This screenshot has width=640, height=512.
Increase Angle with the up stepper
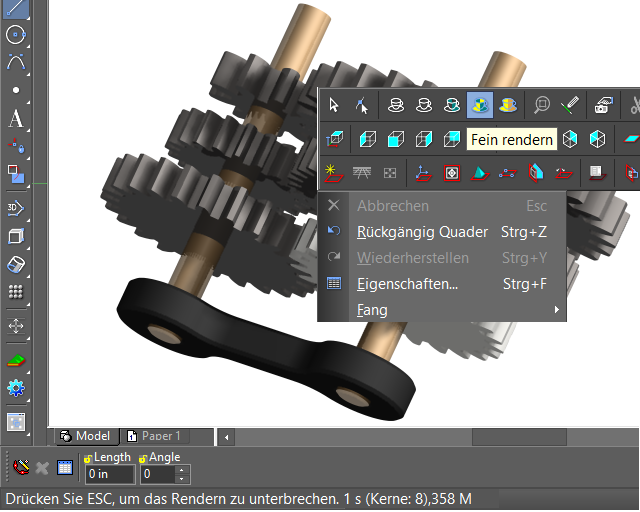click(182, 470)
